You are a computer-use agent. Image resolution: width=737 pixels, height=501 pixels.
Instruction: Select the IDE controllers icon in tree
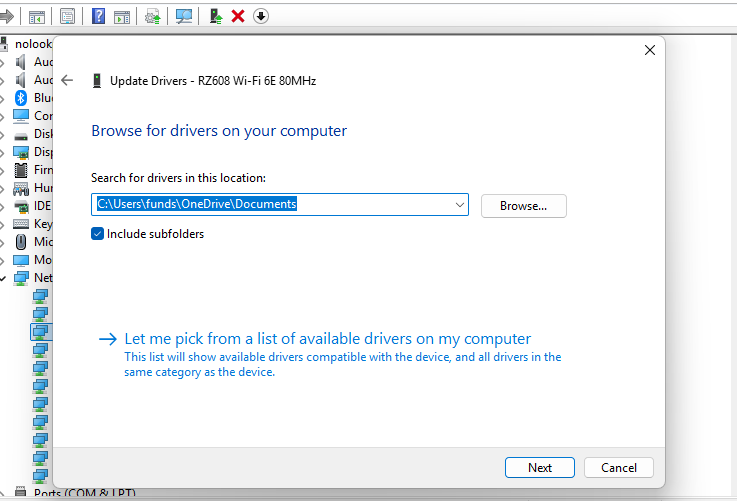pyautogui.click(x=21, y=206)
